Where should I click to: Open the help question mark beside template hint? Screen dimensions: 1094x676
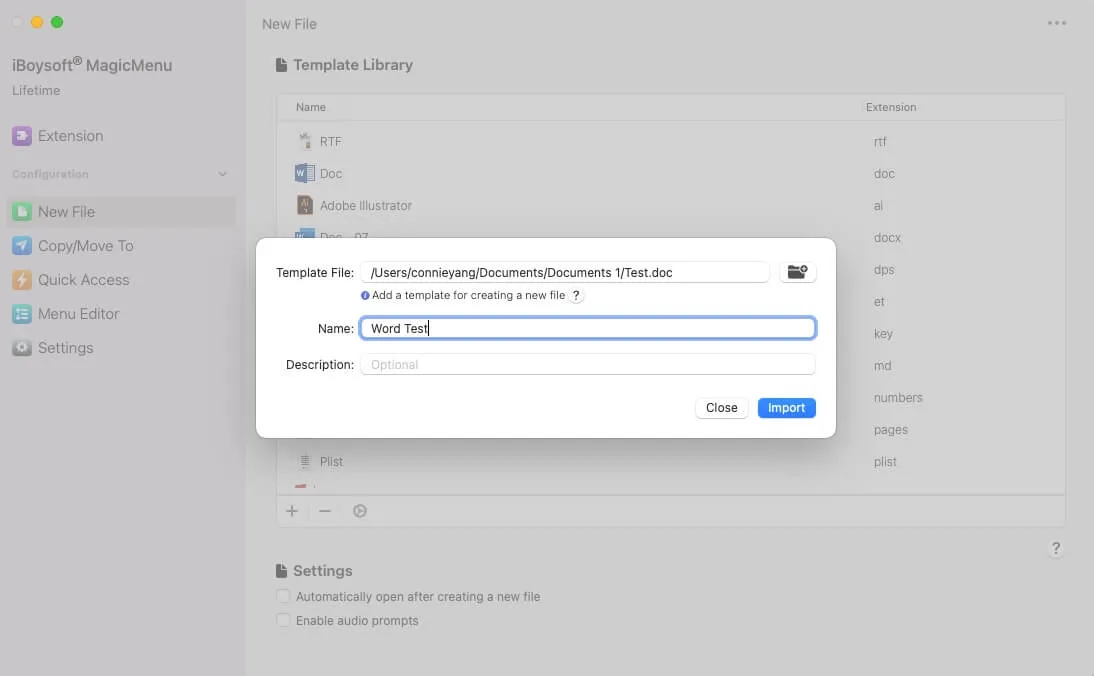pos(576,296)
